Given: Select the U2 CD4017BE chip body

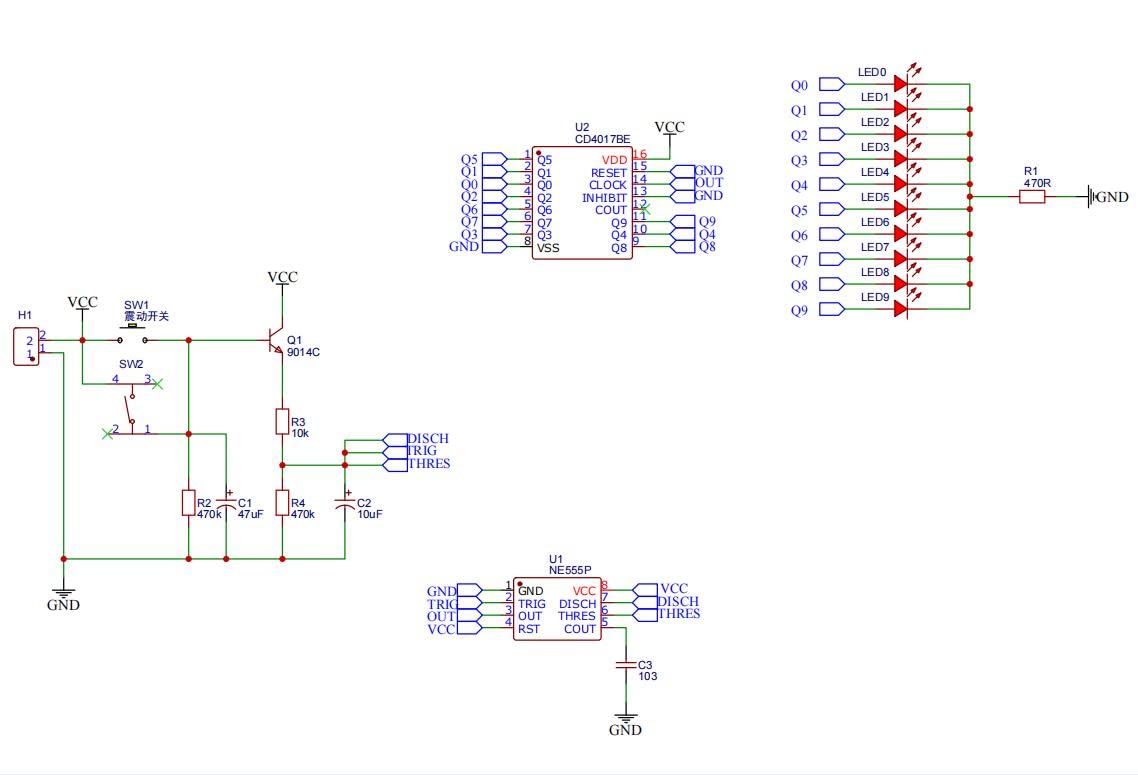Looking at the screenshot, I should [581, 203].
